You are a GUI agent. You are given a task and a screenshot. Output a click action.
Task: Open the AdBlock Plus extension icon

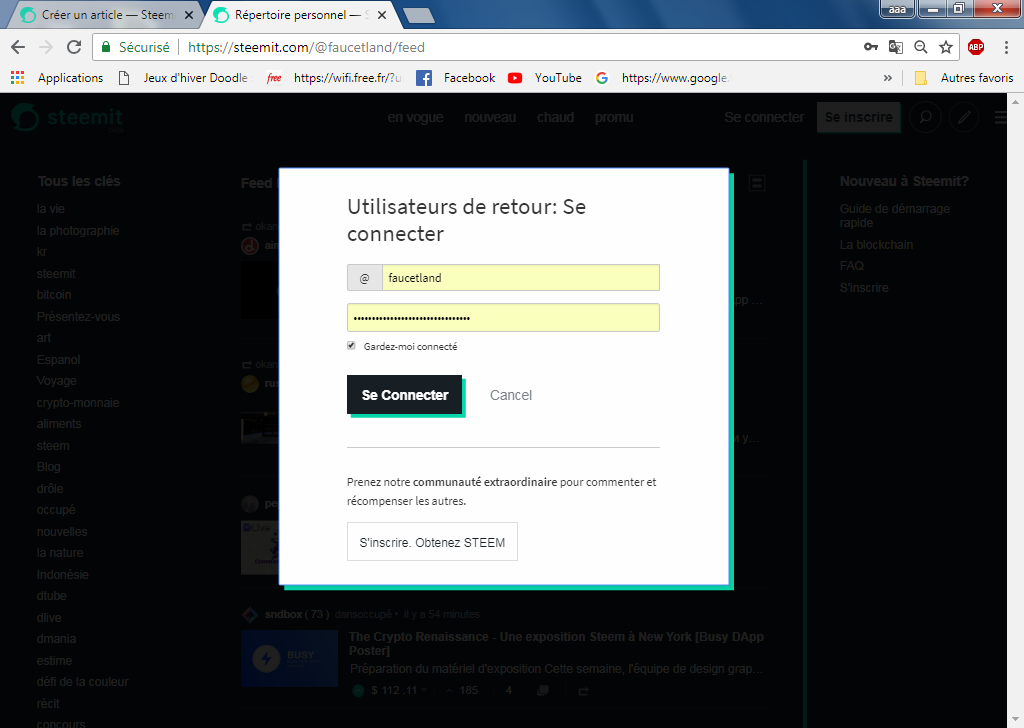[x=976, y=47]
